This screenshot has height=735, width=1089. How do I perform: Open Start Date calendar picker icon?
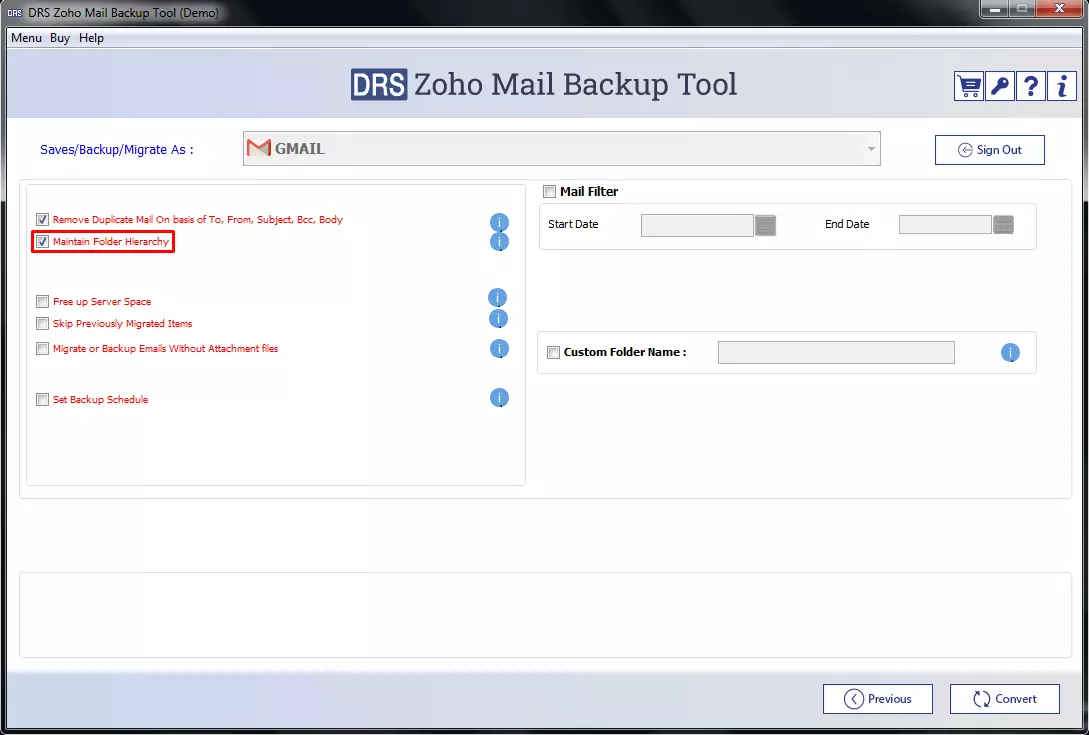coord(766,225)
